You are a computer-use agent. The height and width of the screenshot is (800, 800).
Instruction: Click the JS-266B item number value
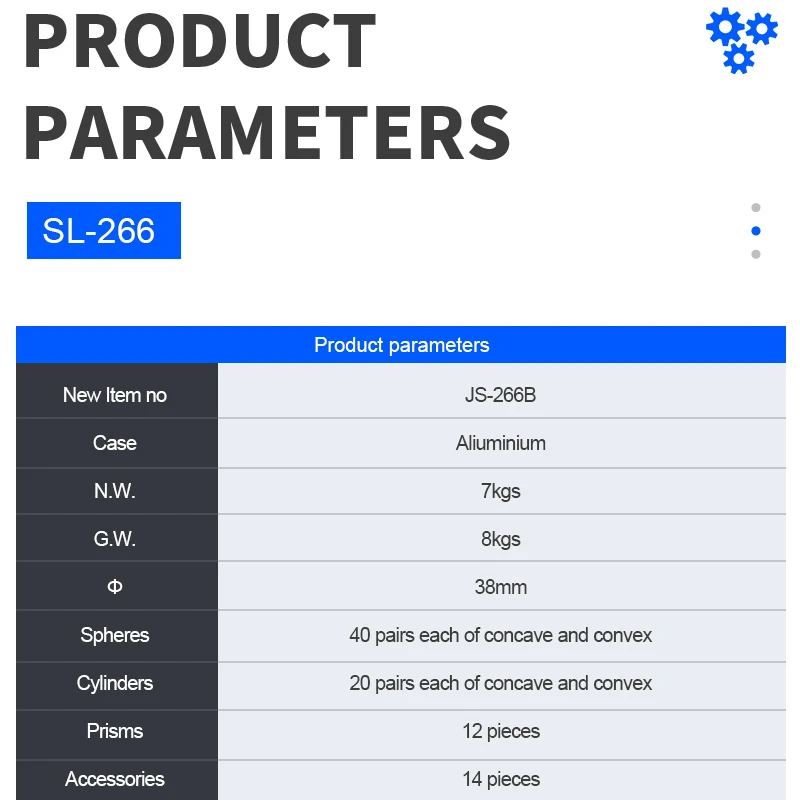(501, 395)
